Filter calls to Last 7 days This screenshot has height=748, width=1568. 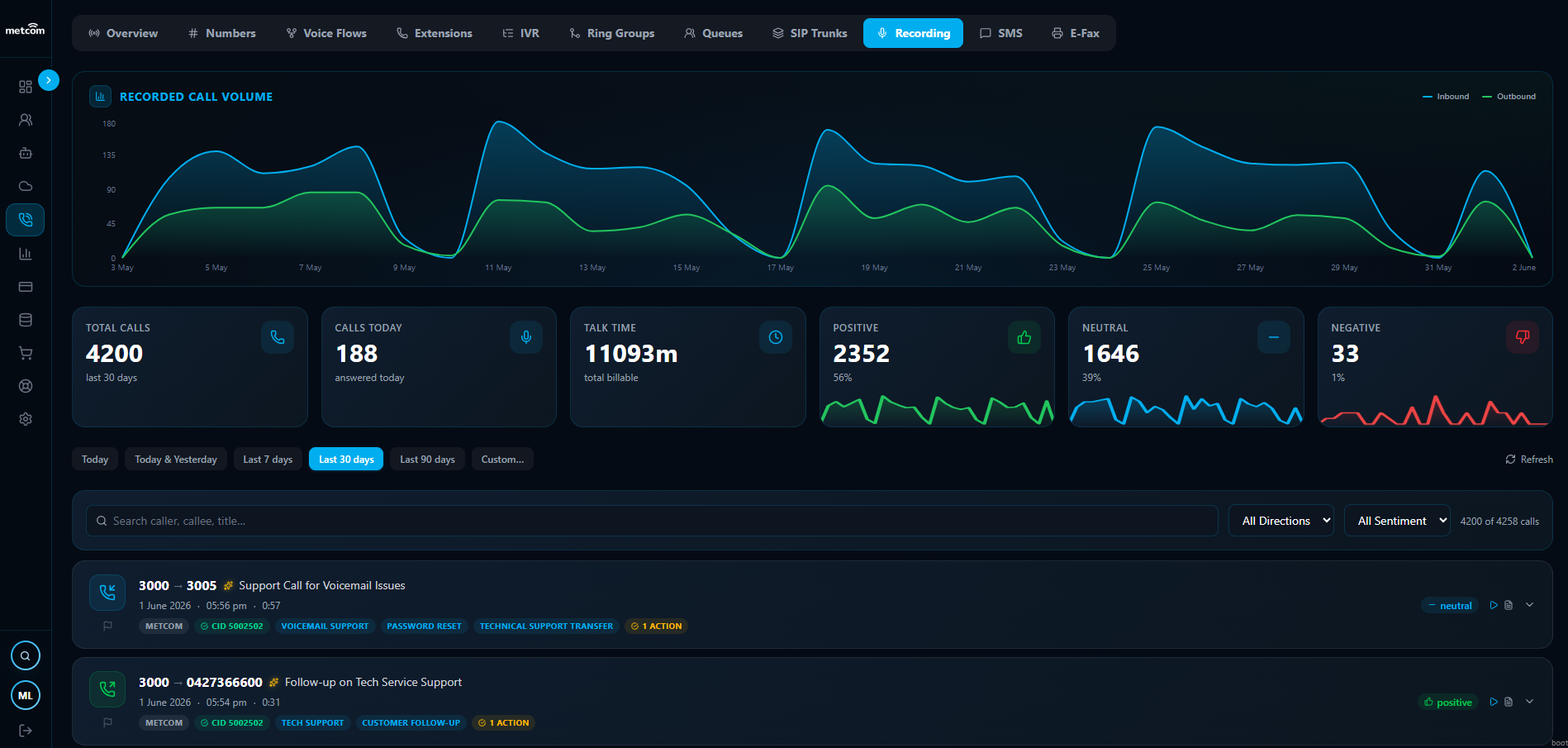tap(268, 459)
